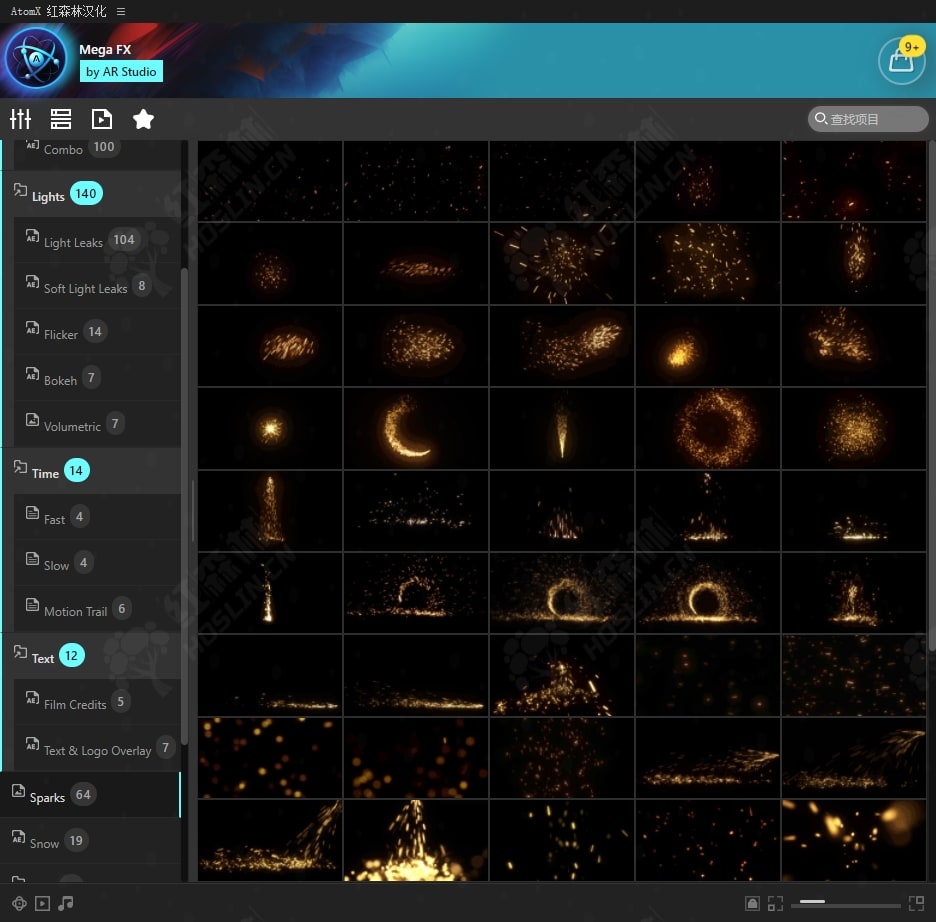Click the Bokeh AE file icon
The image size is (936, 922).
coord(32,374)
